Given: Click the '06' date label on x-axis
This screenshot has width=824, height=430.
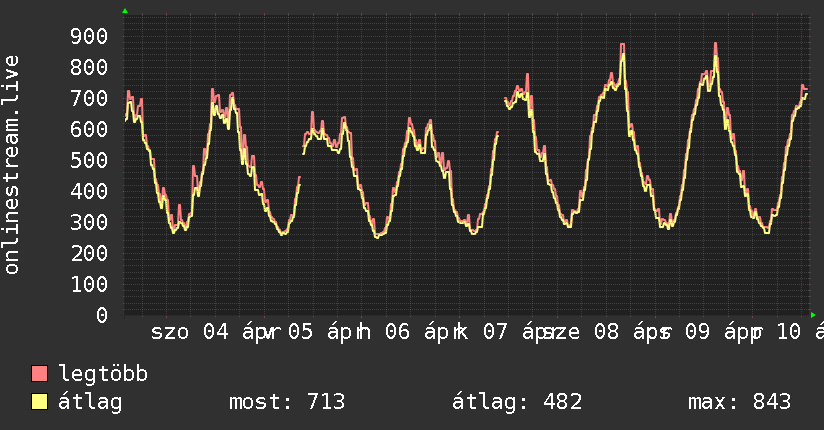Looking at the screenshot, I should click(397, 332).
